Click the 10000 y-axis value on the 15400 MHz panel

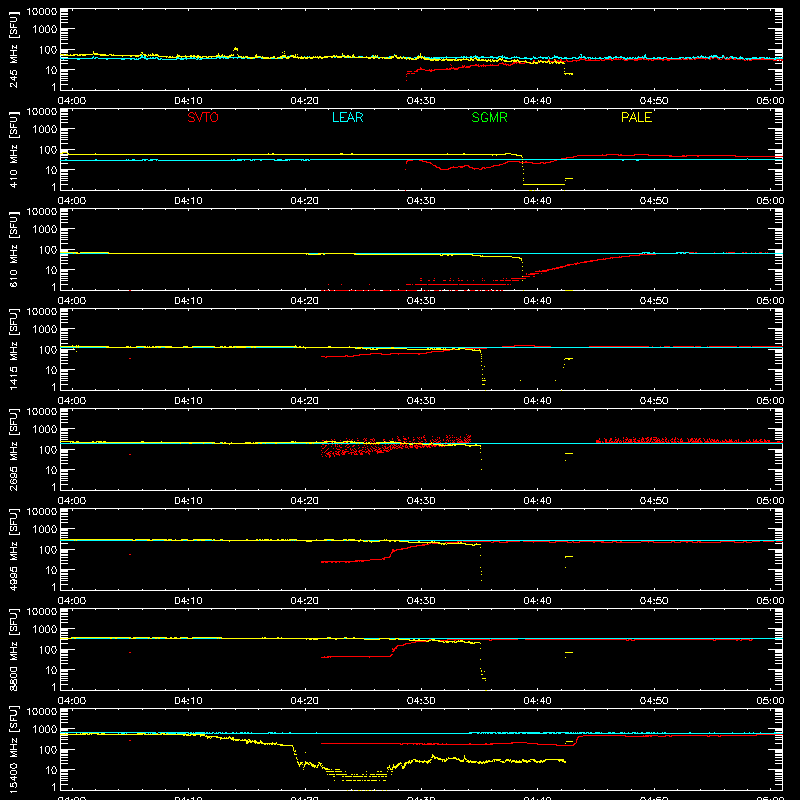click(x=42, y=712)
